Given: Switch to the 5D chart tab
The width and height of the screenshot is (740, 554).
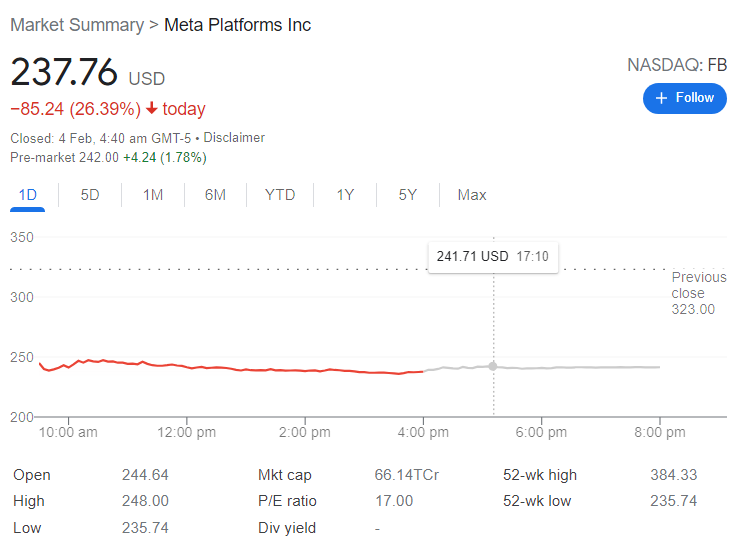Looking at the screenshot, I should [90, 195].
